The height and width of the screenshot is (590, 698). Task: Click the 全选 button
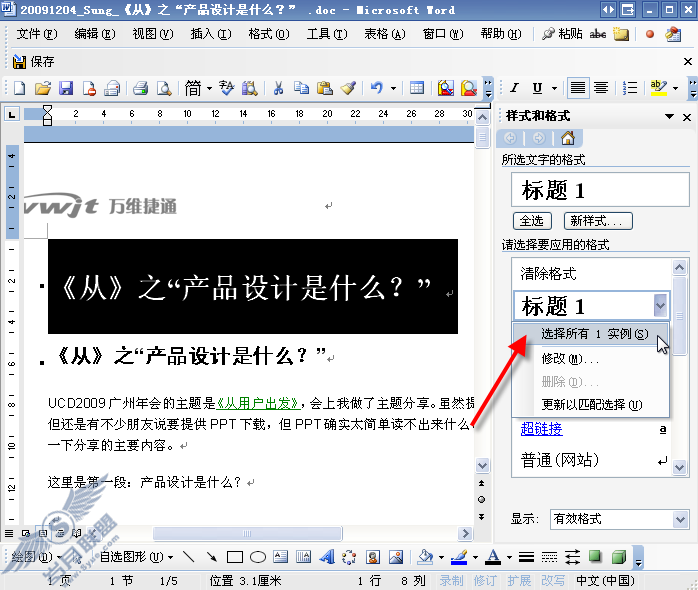[x=532, y=221]
